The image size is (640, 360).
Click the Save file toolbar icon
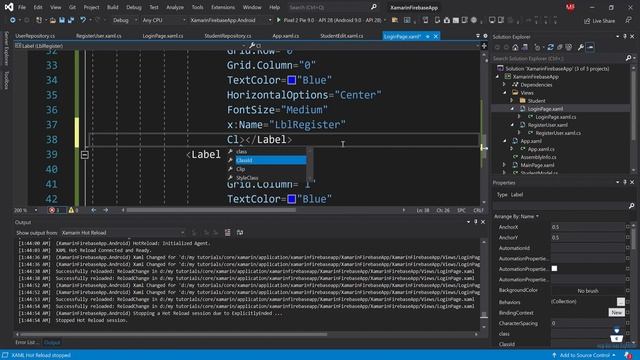pos(62,20)
